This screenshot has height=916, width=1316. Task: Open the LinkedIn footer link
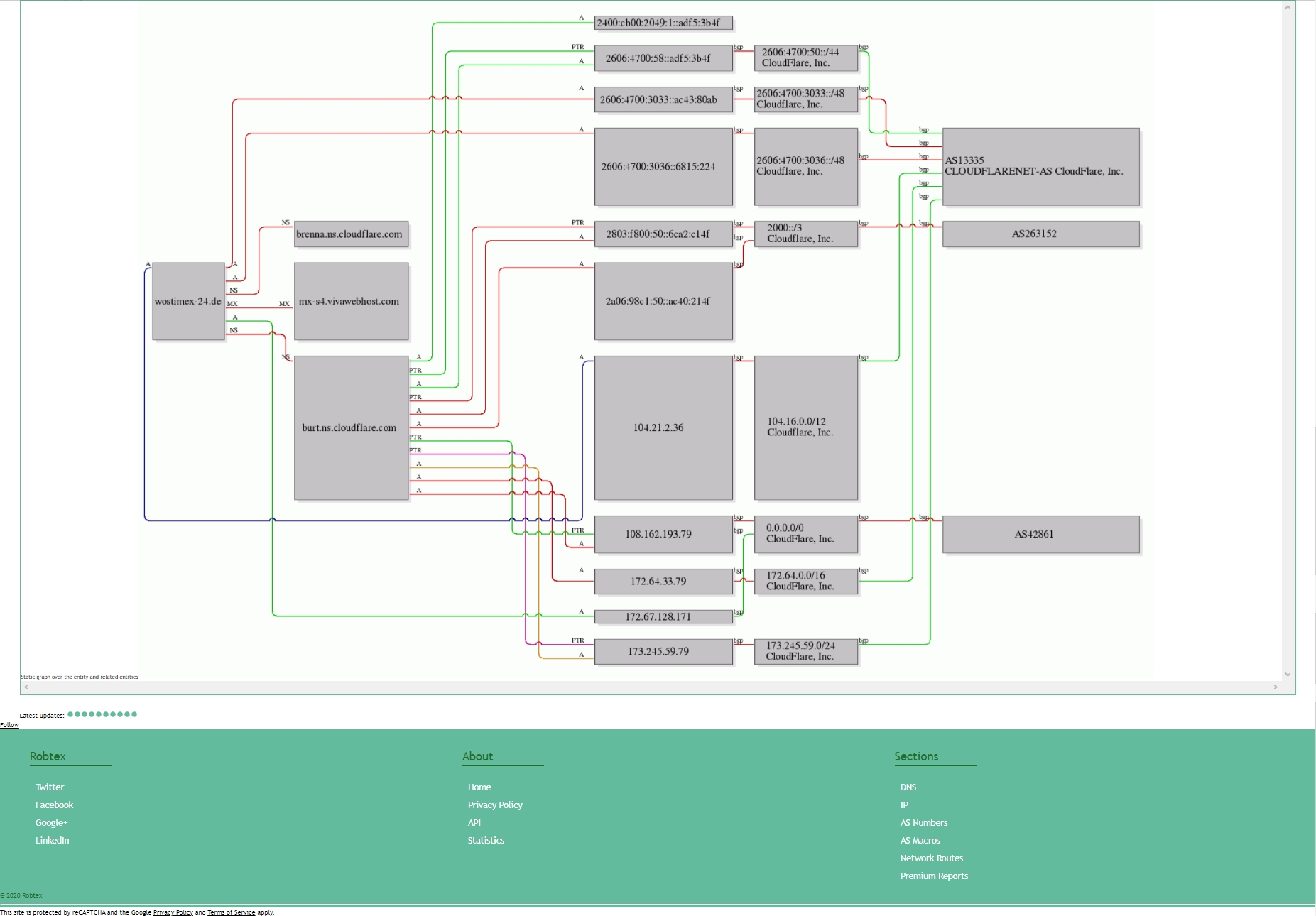click(52, 840)
